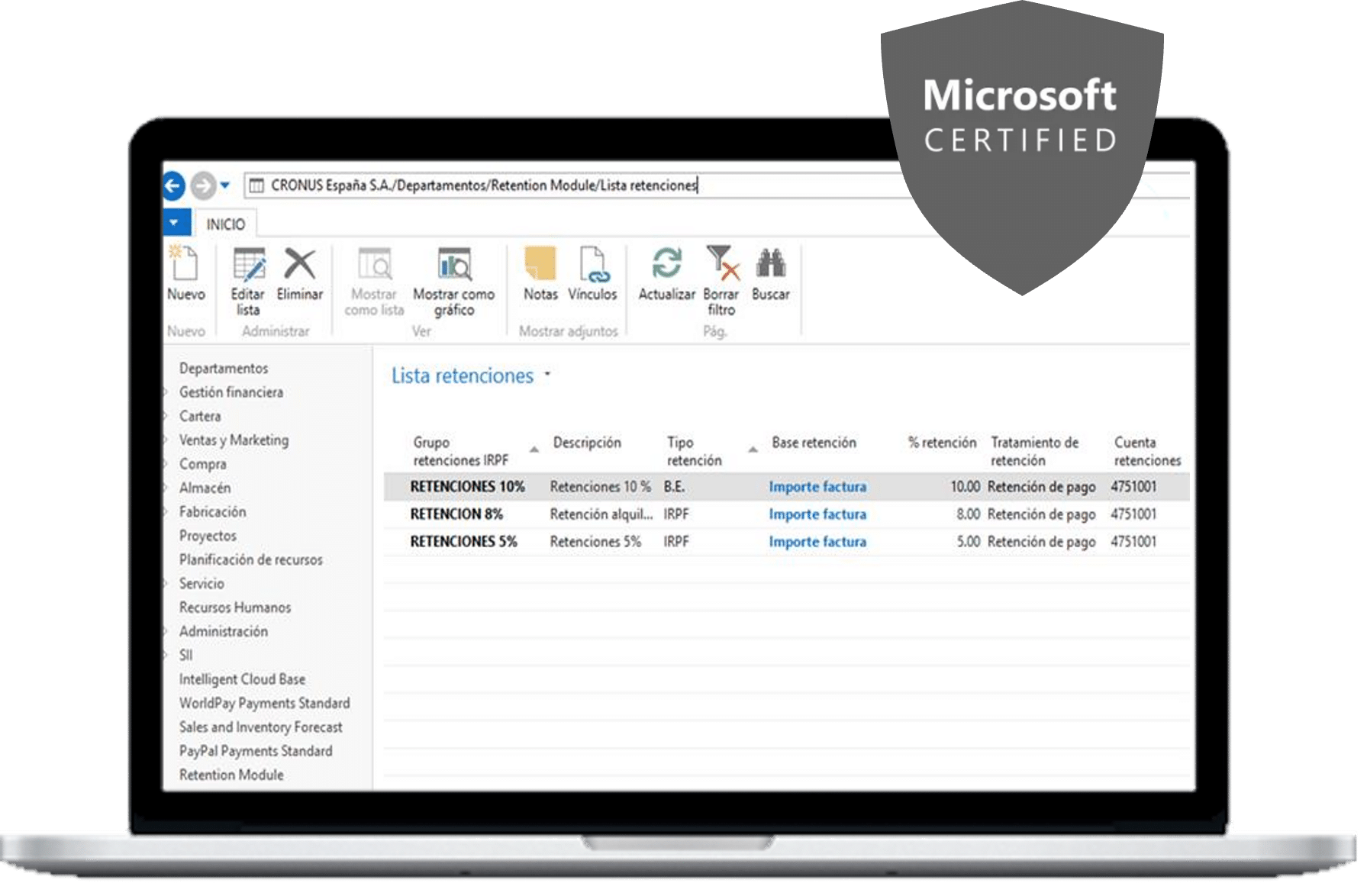Image resolution: width=1367 pixels, height=896 pixels.
Task: Open the navigation history dropdown arrow
Action: [225, 185]
